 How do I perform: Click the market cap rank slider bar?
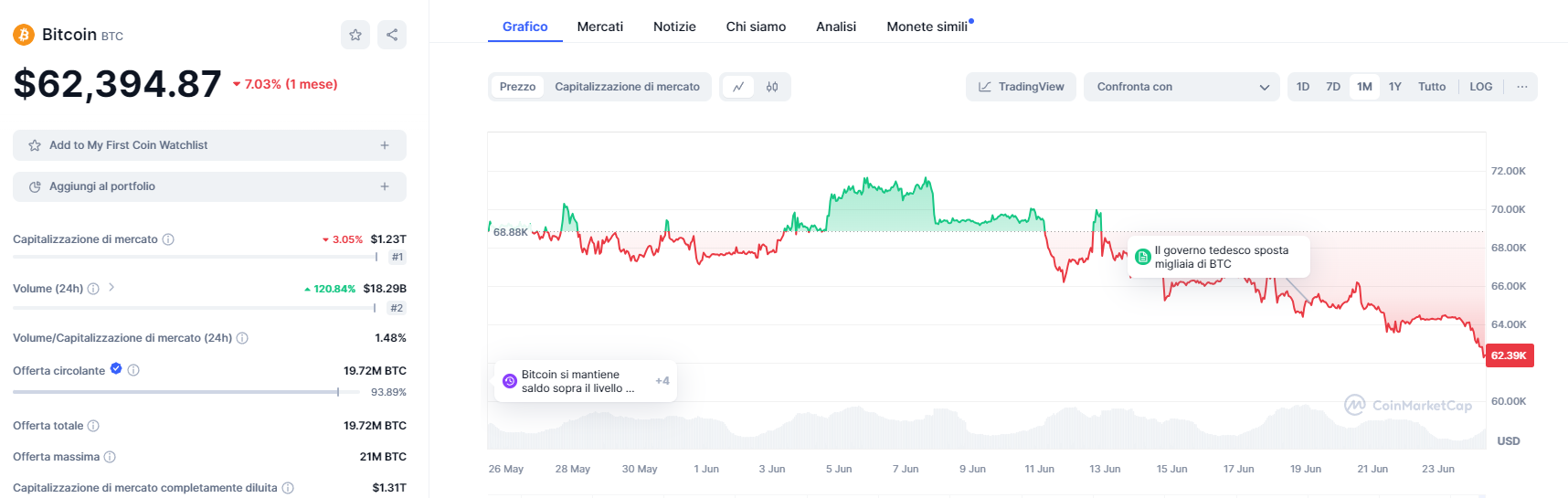(x=195, y=257)
